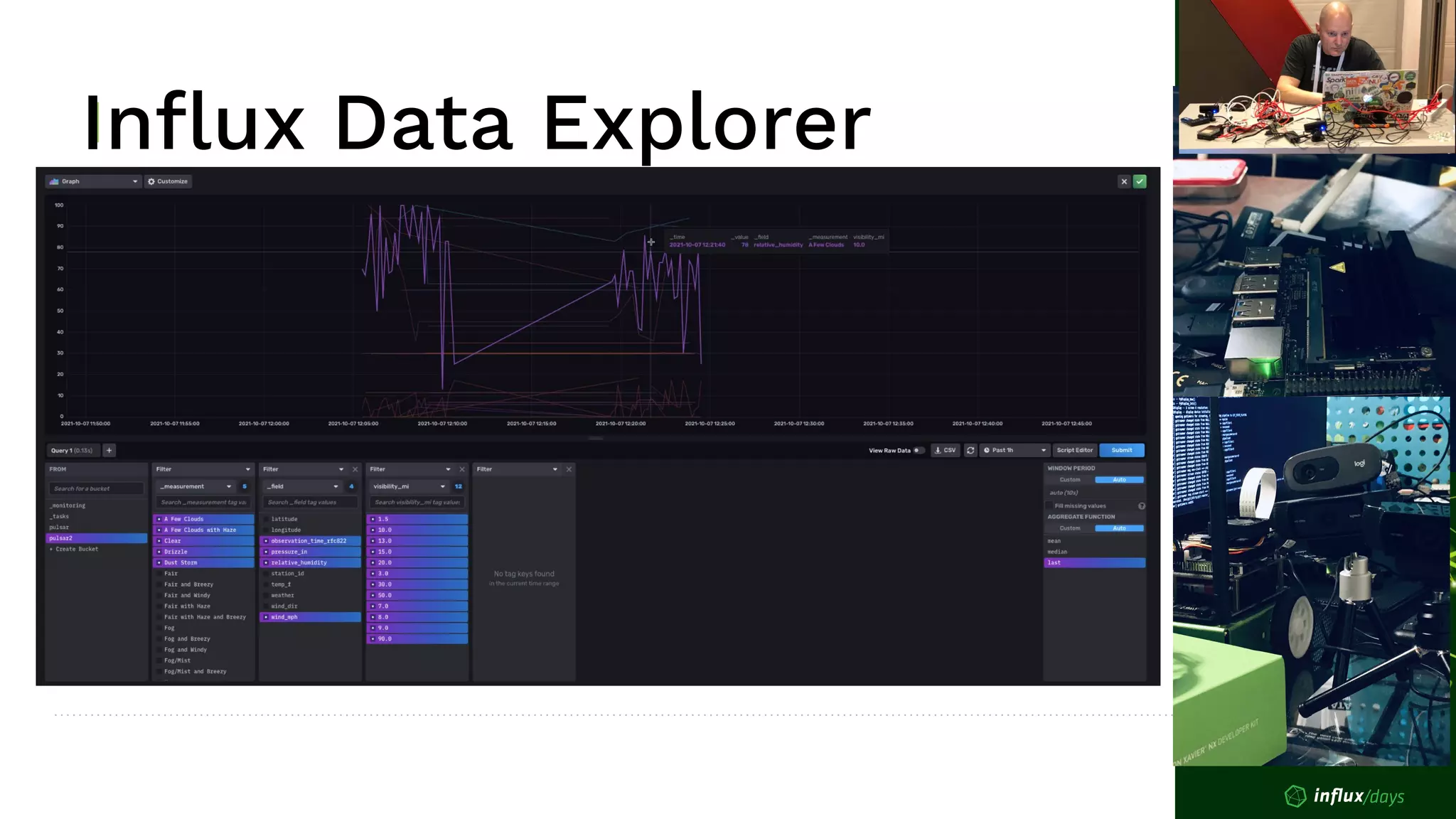Remove the _field filter with its X
This screenshot has height=819, width=1456.
pos(355,469)
